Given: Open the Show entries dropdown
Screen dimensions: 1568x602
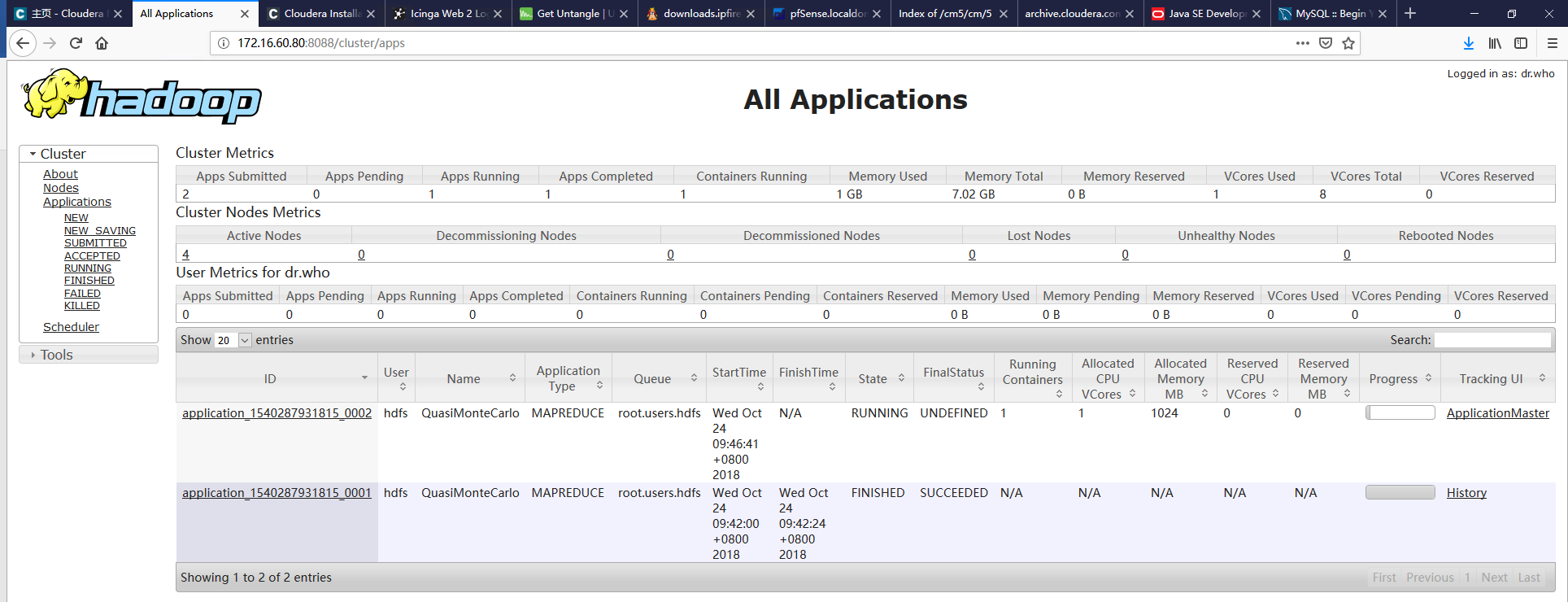Looking at the screenshot, I should [233, 340].
